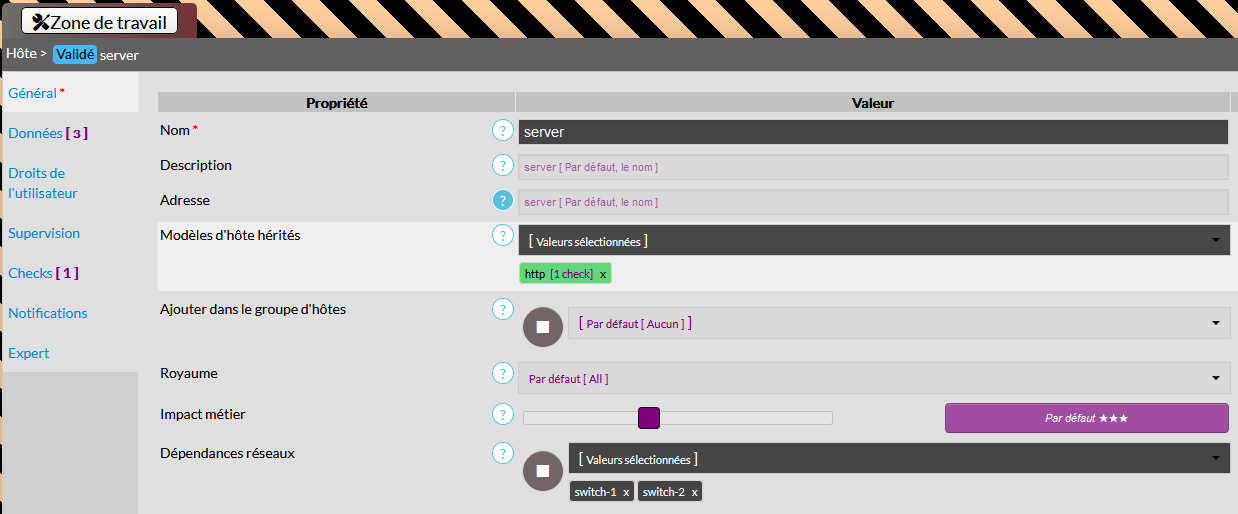Click the Royaume help icon

click(x=503, y=374)
